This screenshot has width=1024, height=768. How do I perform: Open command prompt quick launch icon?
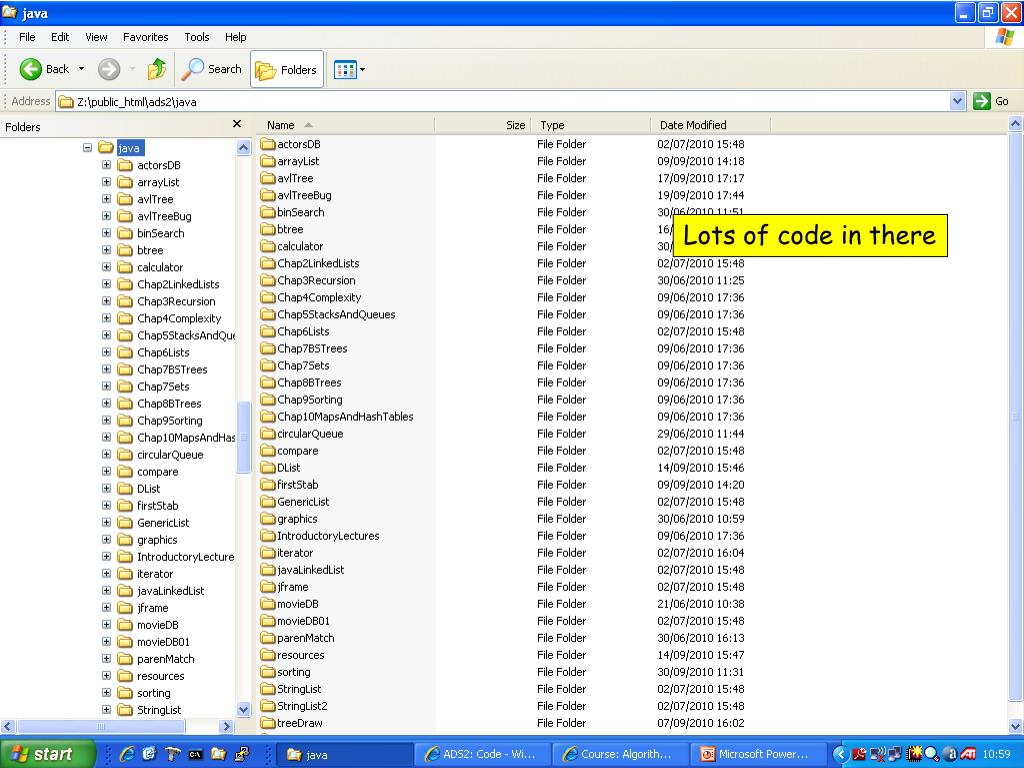(x=195, y=754)
